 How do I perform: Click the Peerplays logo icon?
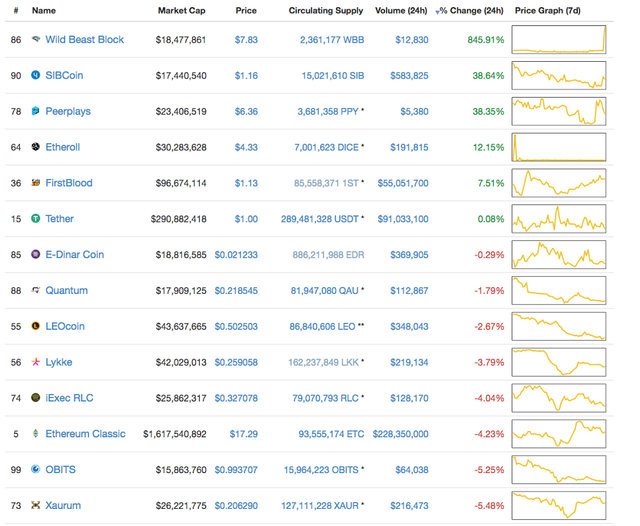click(x=36, y=111)
